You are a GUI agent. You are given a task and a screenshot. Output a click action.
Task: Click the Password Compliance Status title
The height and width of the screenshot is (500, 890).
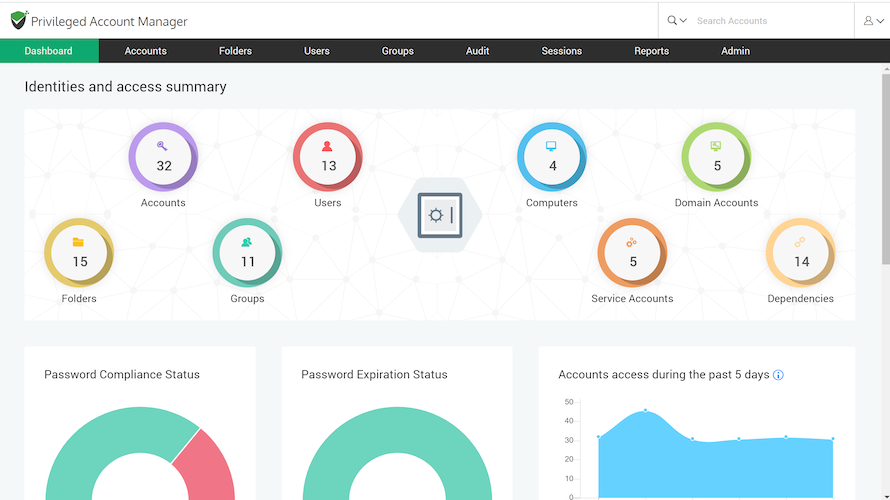point(122,375)
